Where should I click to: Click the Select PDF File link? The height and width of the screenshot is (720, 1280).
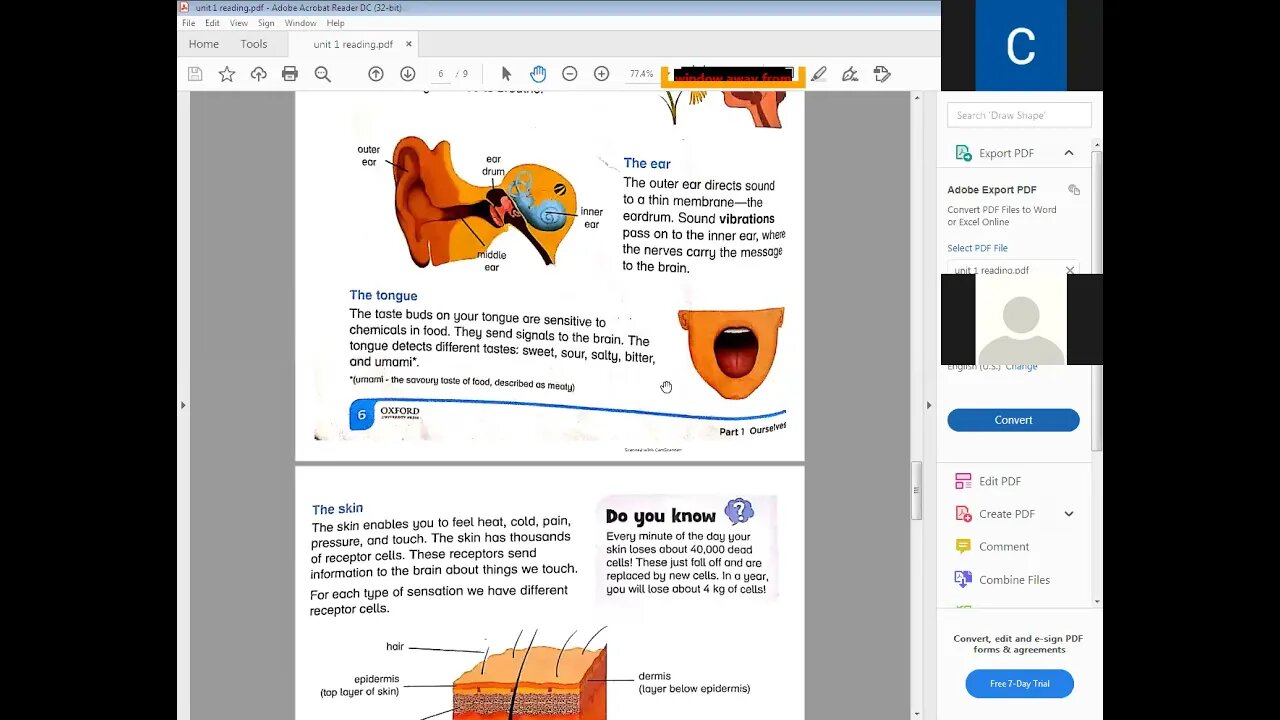tap(977, 248)
